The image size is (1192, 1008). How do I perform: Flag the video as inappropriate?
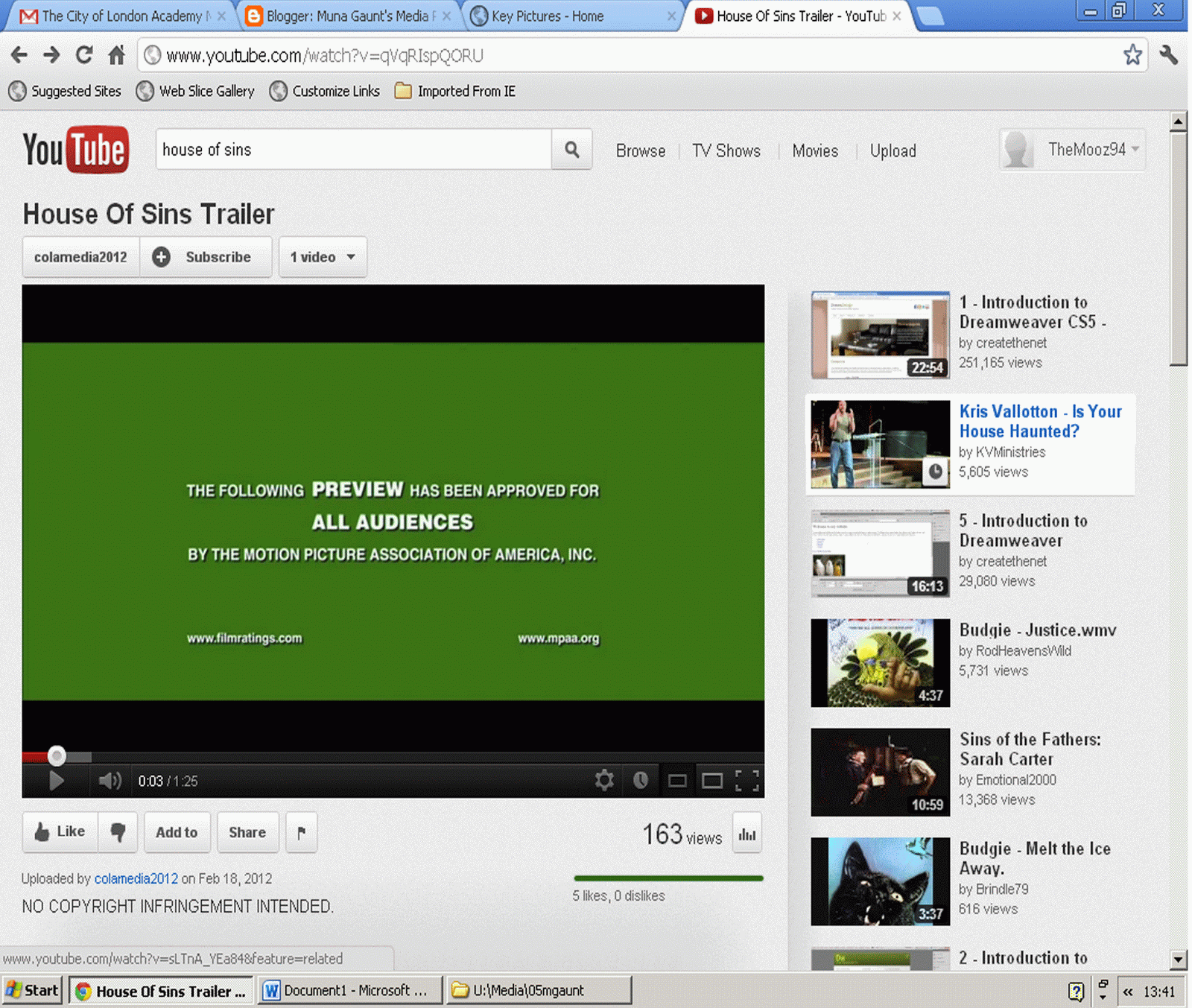tap(302, 832)
